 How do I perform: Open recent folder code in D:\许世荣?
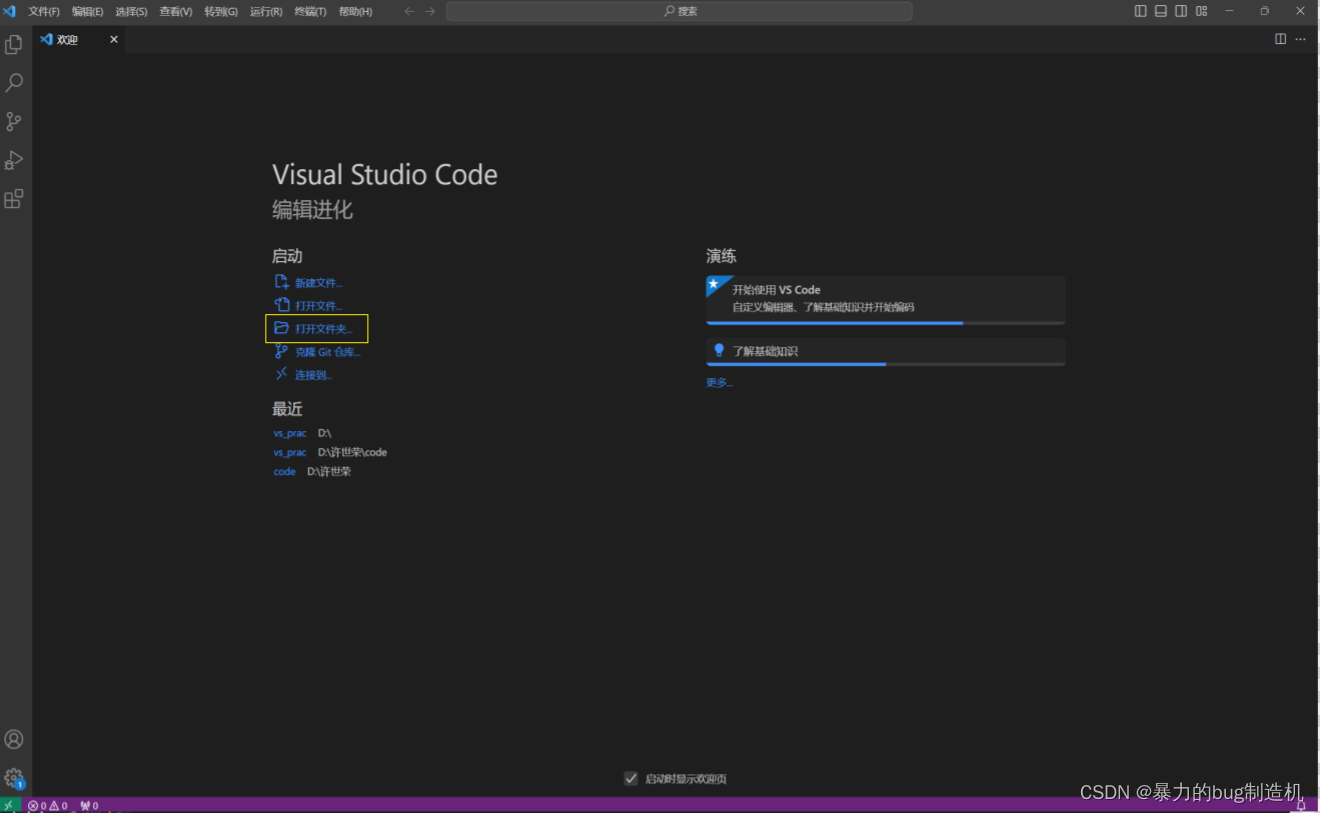[285, 471]
